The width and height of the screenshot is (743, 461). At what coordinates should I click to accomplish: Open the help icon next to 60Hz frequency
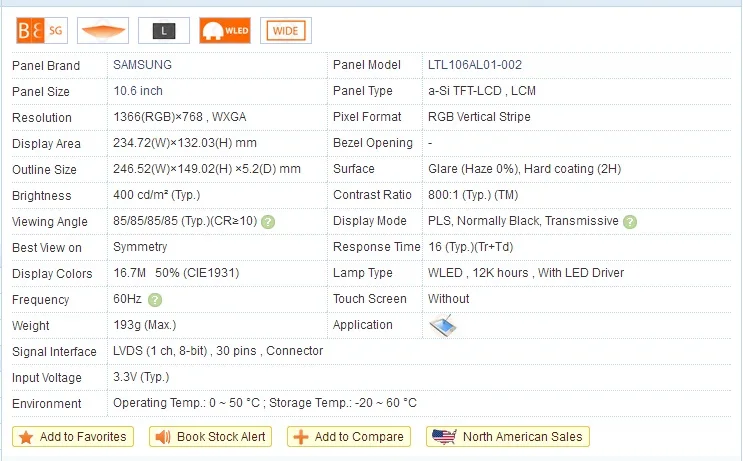click(x=155, y=300)
